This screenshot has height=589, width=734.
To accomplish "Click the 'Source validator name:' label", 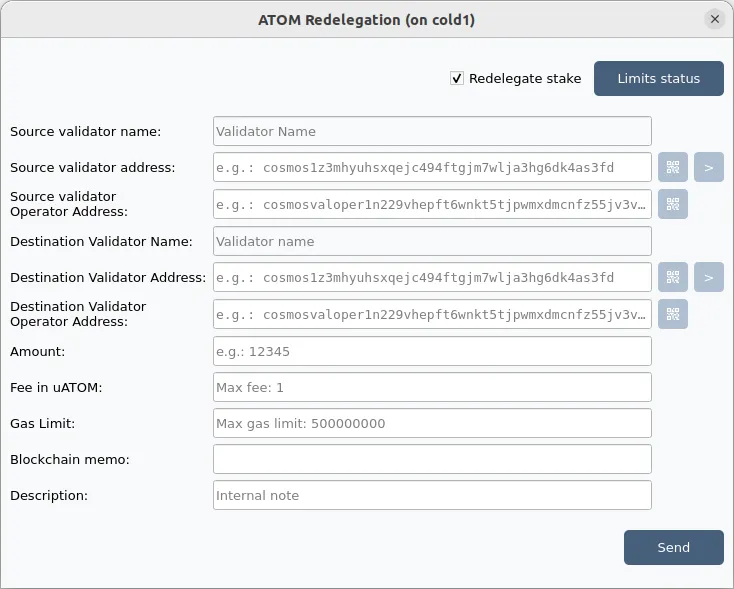I will [86, 132].
